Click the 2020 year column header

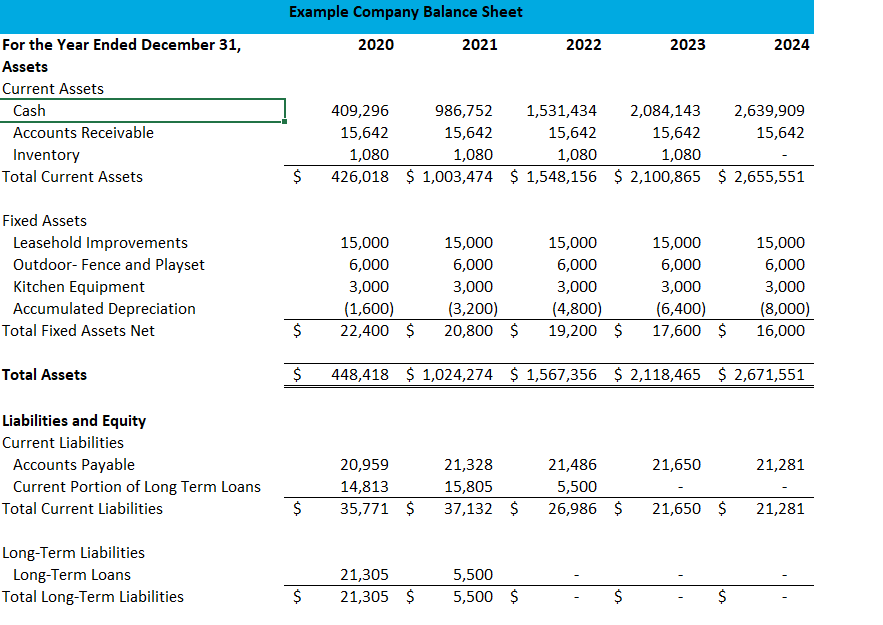(x=376, y=45)
